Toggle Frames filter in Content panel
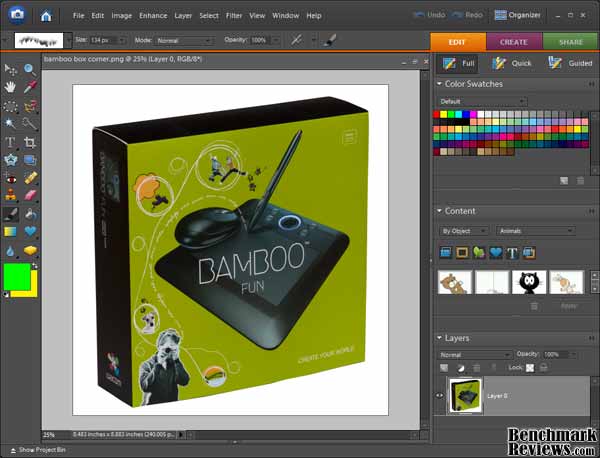This screenshot has width=600, height=458. click(462, 253)
